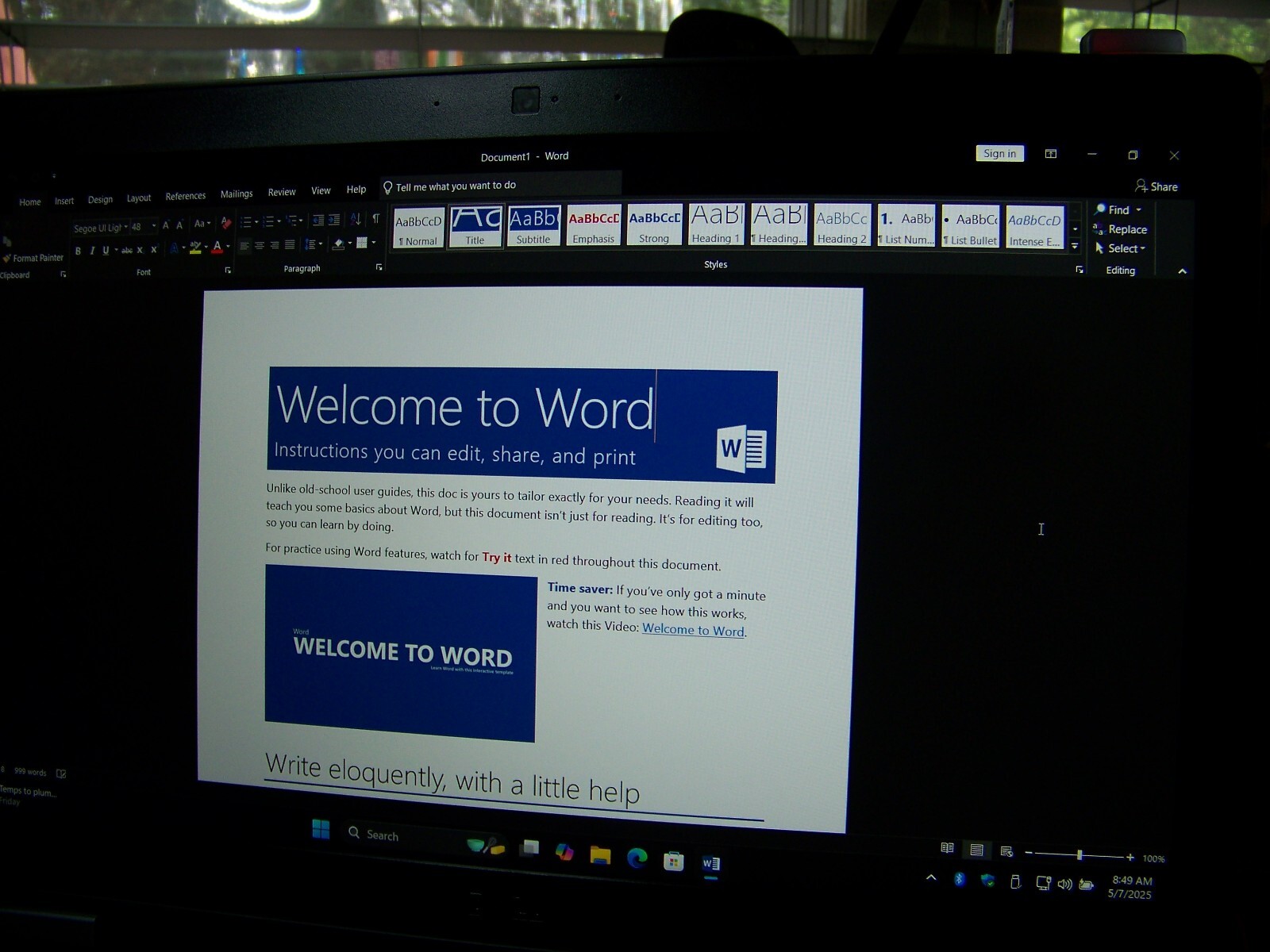Apply the Heading 1 style

(x=716, y=224)
